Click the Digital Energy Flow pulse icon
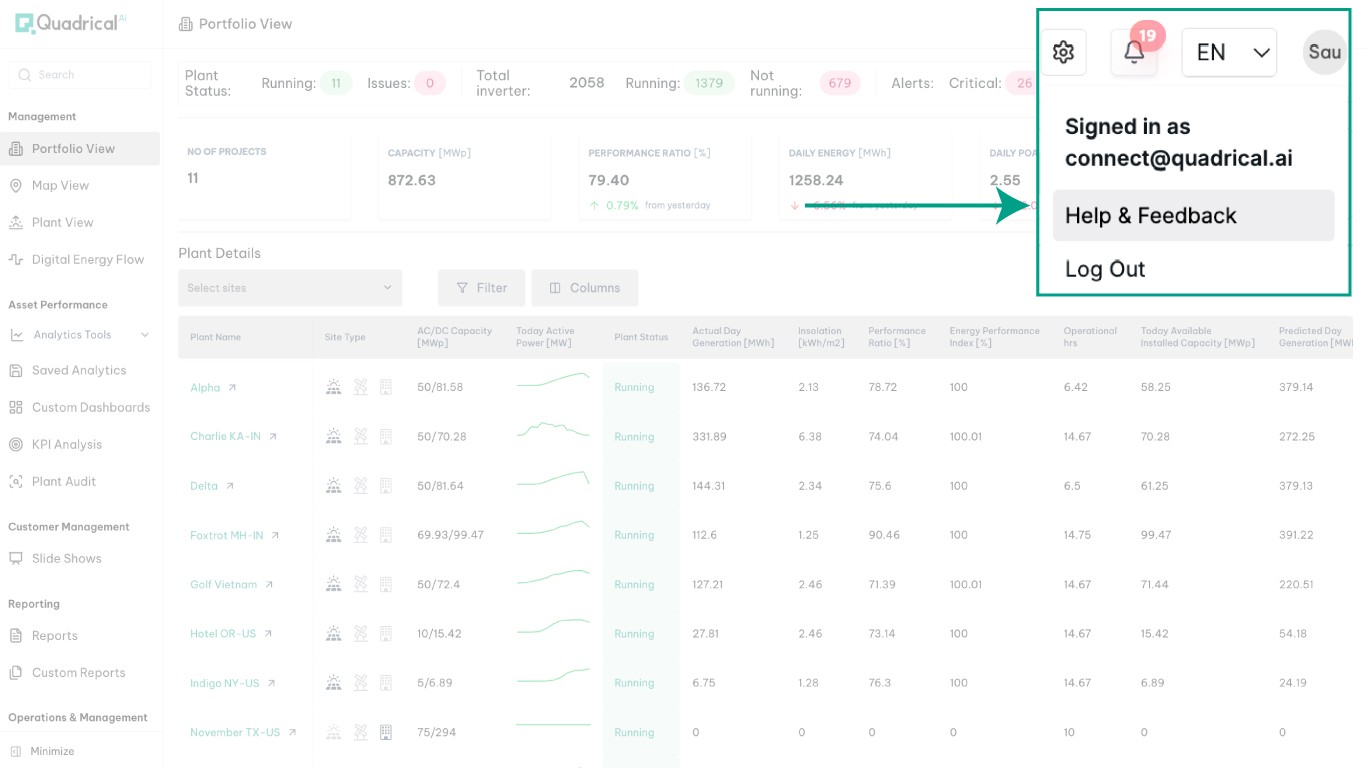 [x=15, y=260]
